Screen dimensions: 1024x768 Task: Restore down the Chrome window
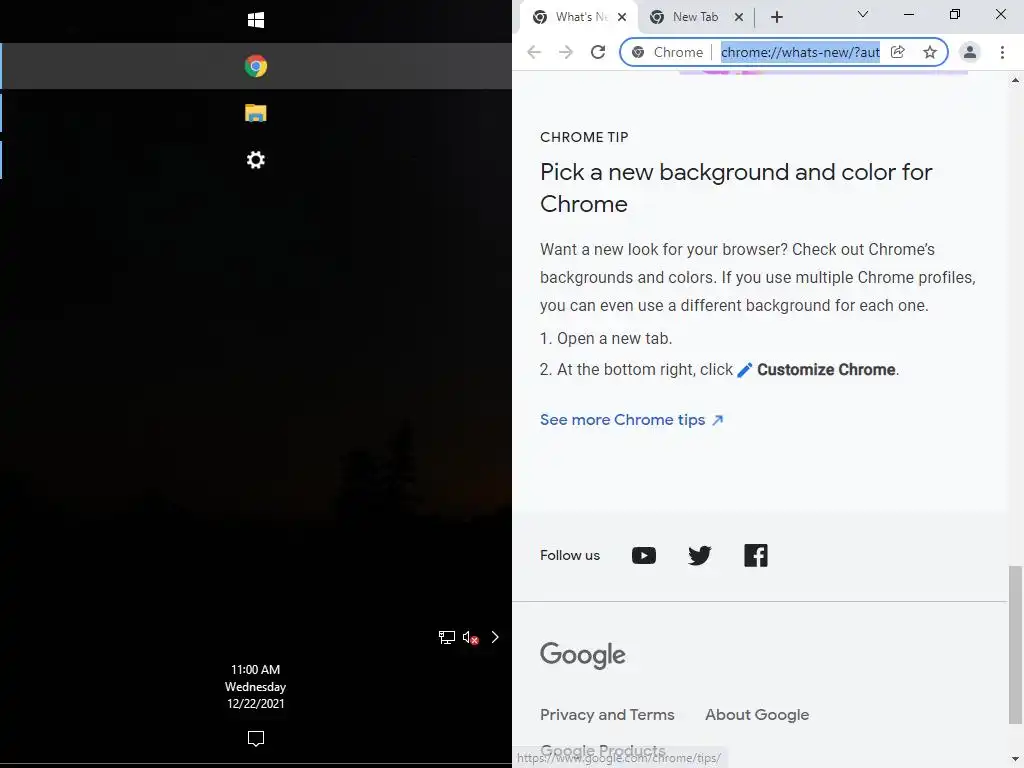[955, 14]
